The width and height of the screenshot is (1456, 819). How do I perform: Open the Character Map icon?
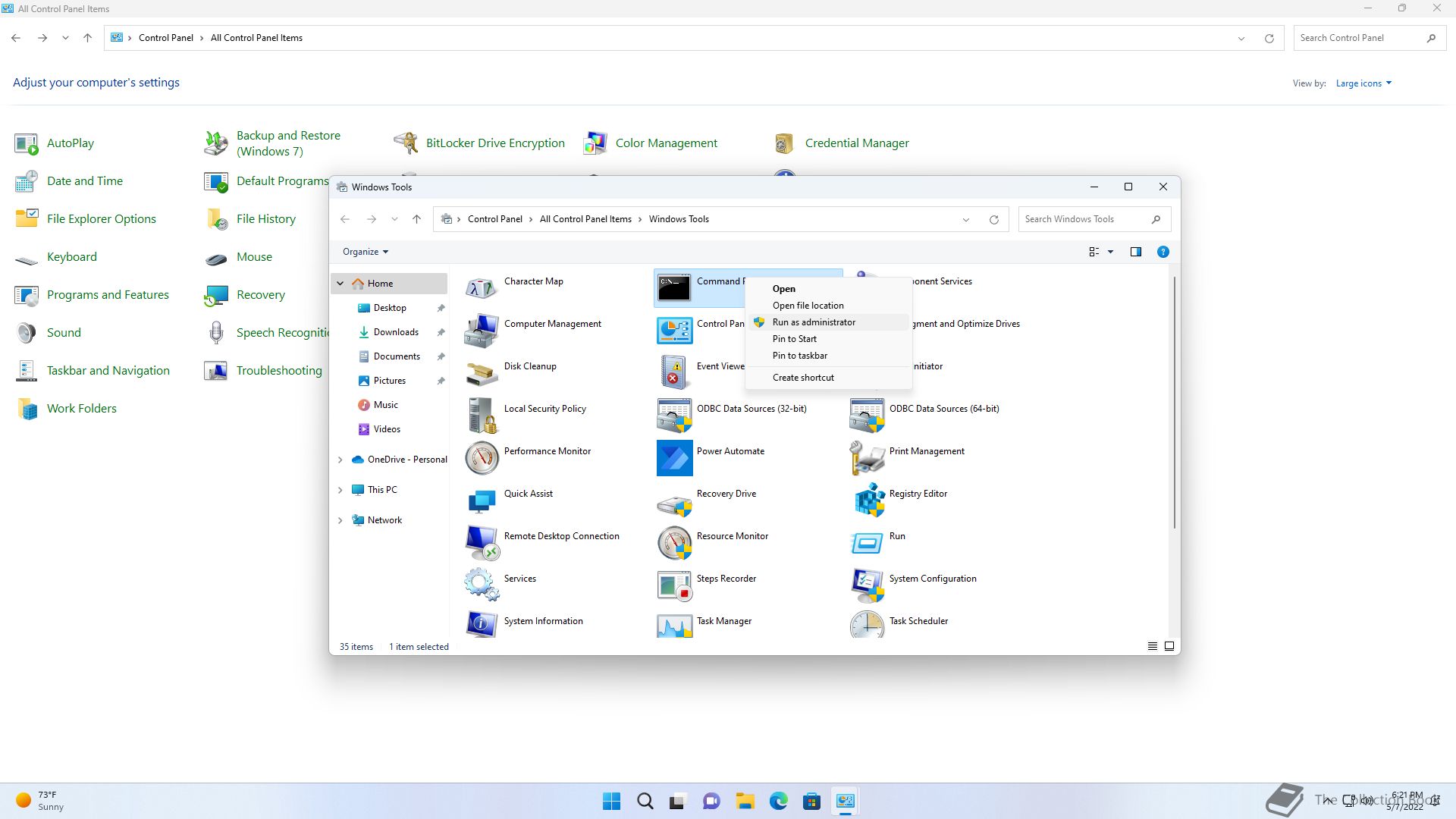482,287
